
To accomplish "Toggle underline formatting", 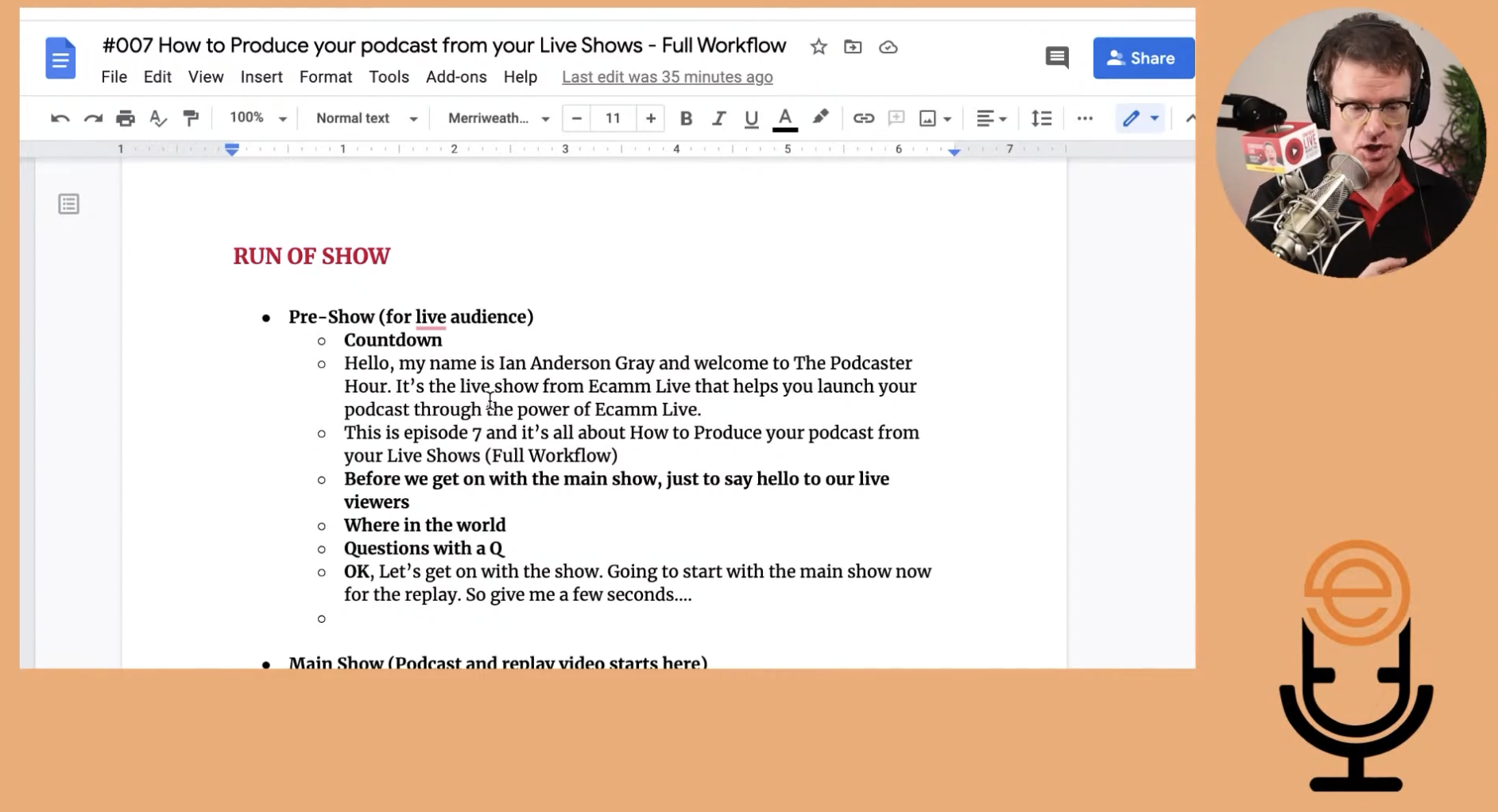I will 750,118.
